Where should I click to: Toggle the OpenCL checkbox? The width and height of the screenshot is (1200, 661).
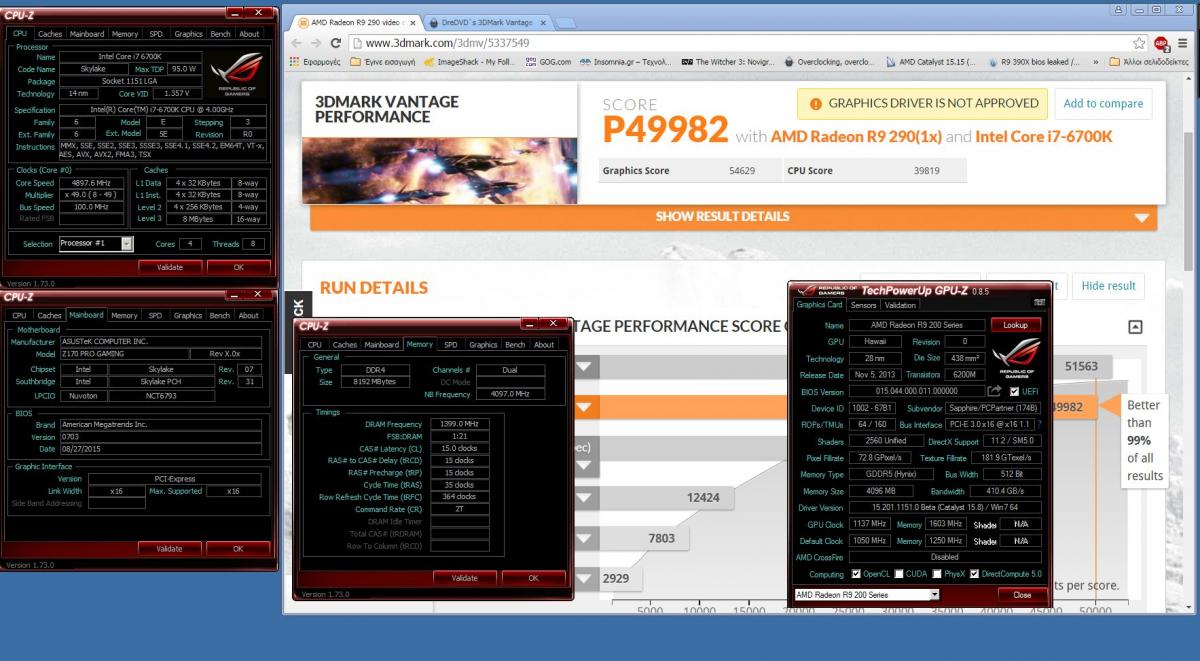click(856, 574)
